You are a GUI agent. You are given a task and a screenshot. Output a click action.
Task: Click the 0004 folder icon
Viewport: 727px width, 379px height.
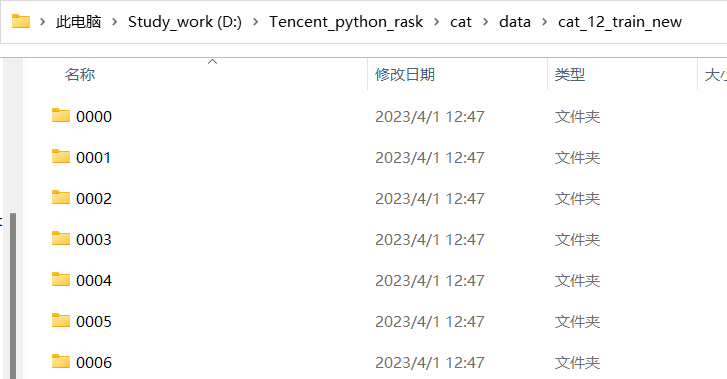61,280
